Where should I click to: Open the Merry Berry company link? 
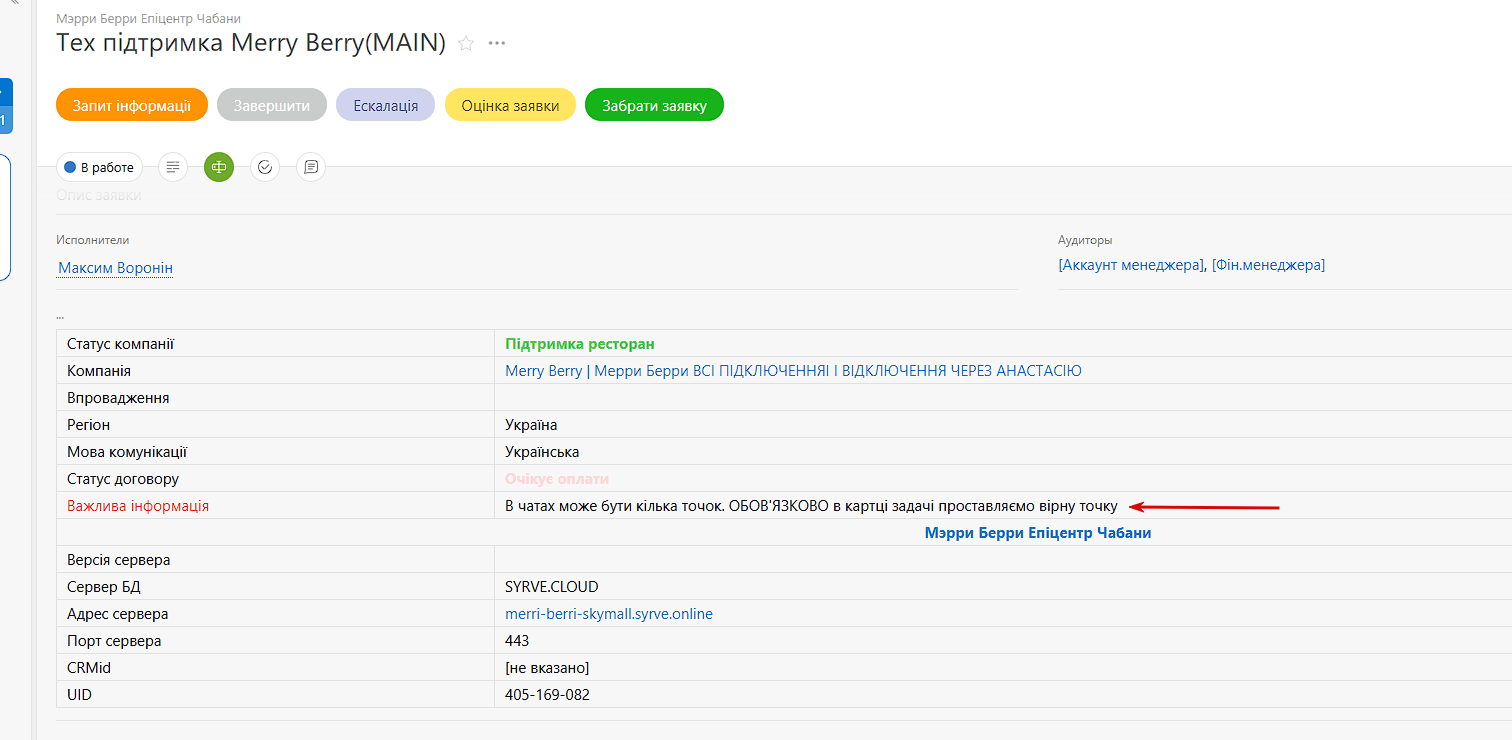(x=794, y=371)
